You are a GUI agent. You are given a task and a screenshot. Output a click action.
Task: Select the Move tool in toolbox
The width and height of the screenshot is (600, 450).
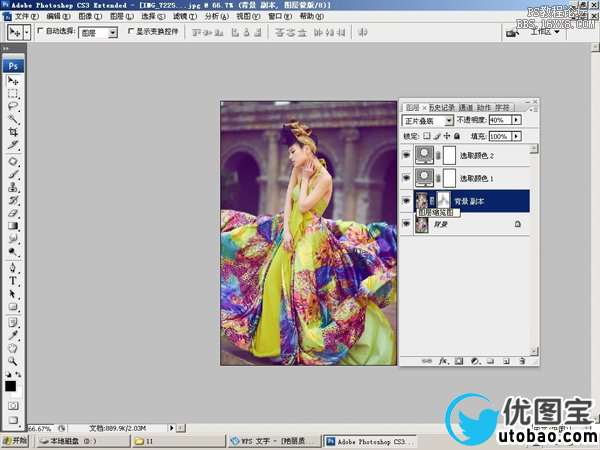tap(13, 81)
